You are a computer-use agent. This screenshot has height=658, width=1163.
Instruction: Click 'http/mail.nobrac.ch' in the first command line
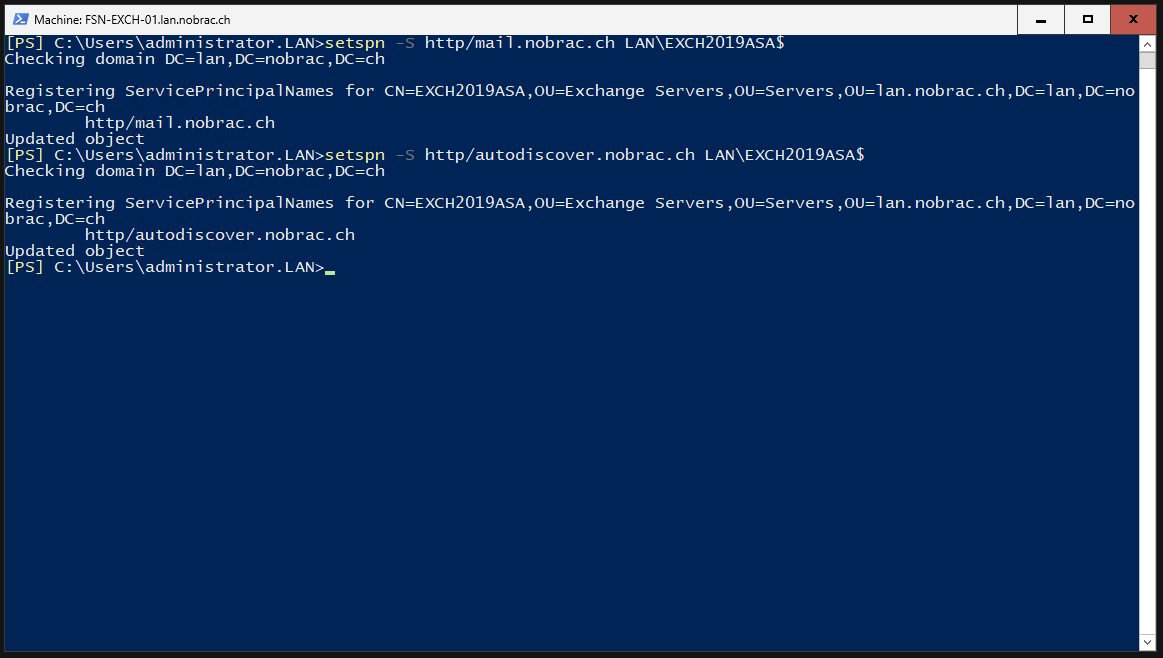(x=519, y=43)
